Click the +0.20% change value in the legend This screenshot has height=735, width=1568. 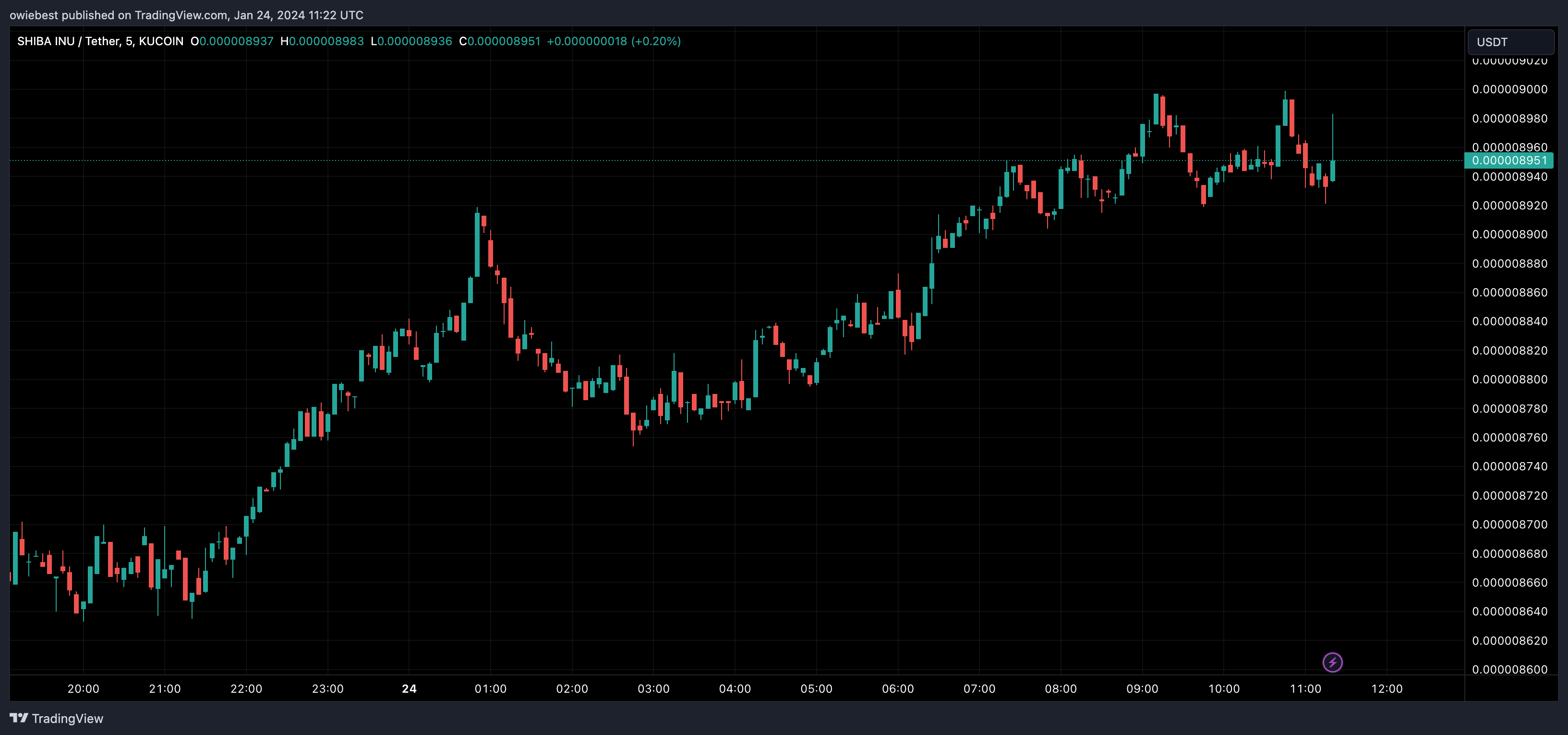655,41
